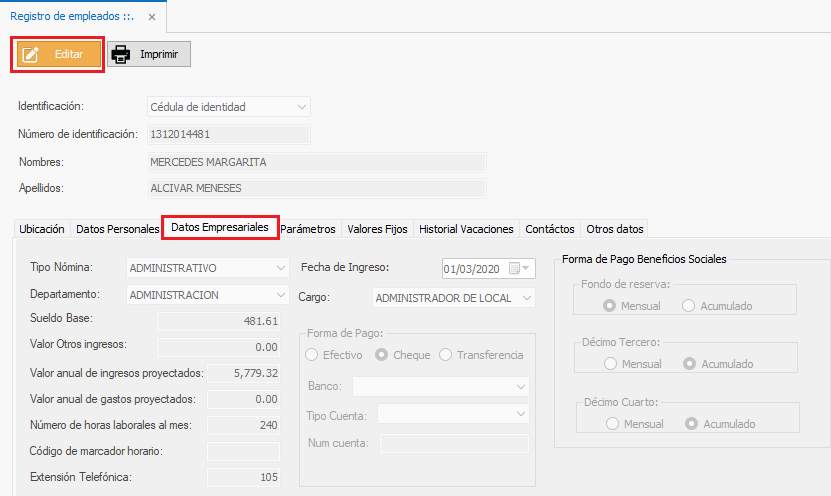Click the Editar pencil icon
This screenshot has width=831, height=496.
30,54
